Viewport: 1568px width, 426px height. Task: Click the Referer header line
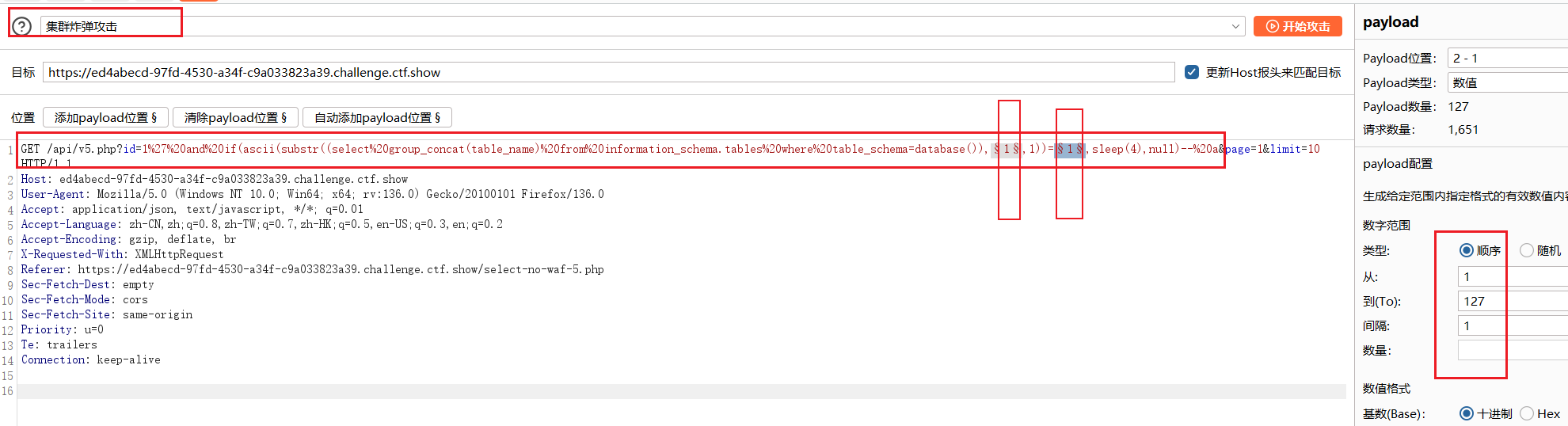click(313, 269)
